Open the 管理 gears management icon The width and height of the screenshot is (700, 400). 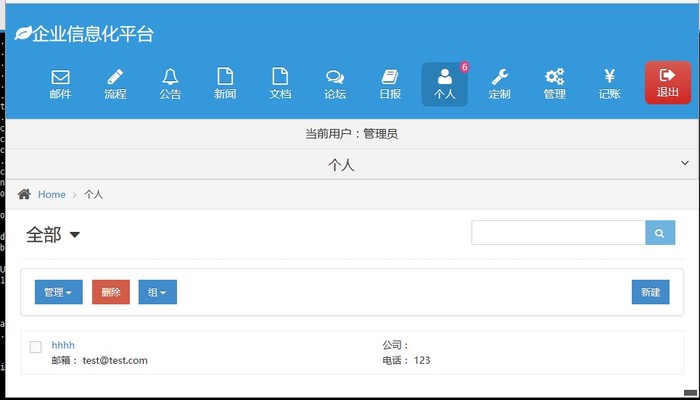554,84
